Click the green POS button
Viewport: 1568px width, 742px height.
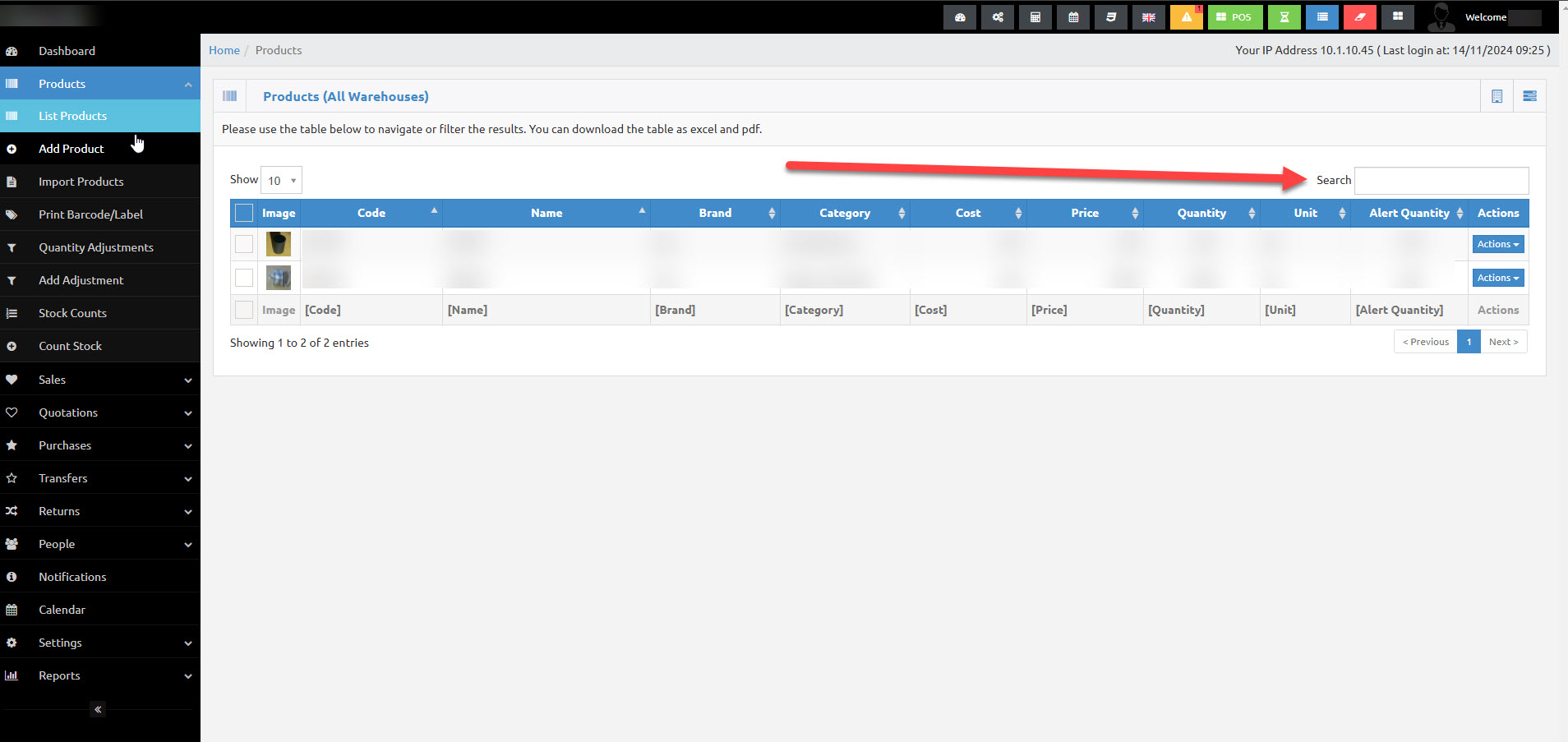(1235, 17)
